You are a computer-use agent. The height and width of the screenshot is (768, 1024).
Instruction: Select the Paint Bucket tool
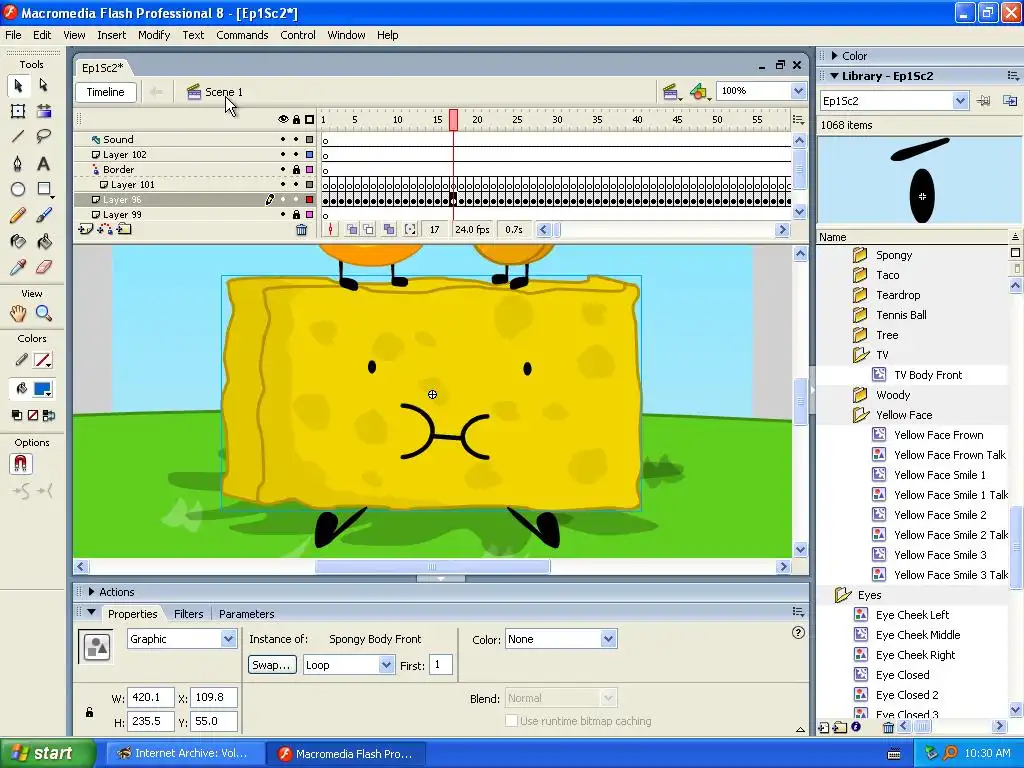point(44,242)
